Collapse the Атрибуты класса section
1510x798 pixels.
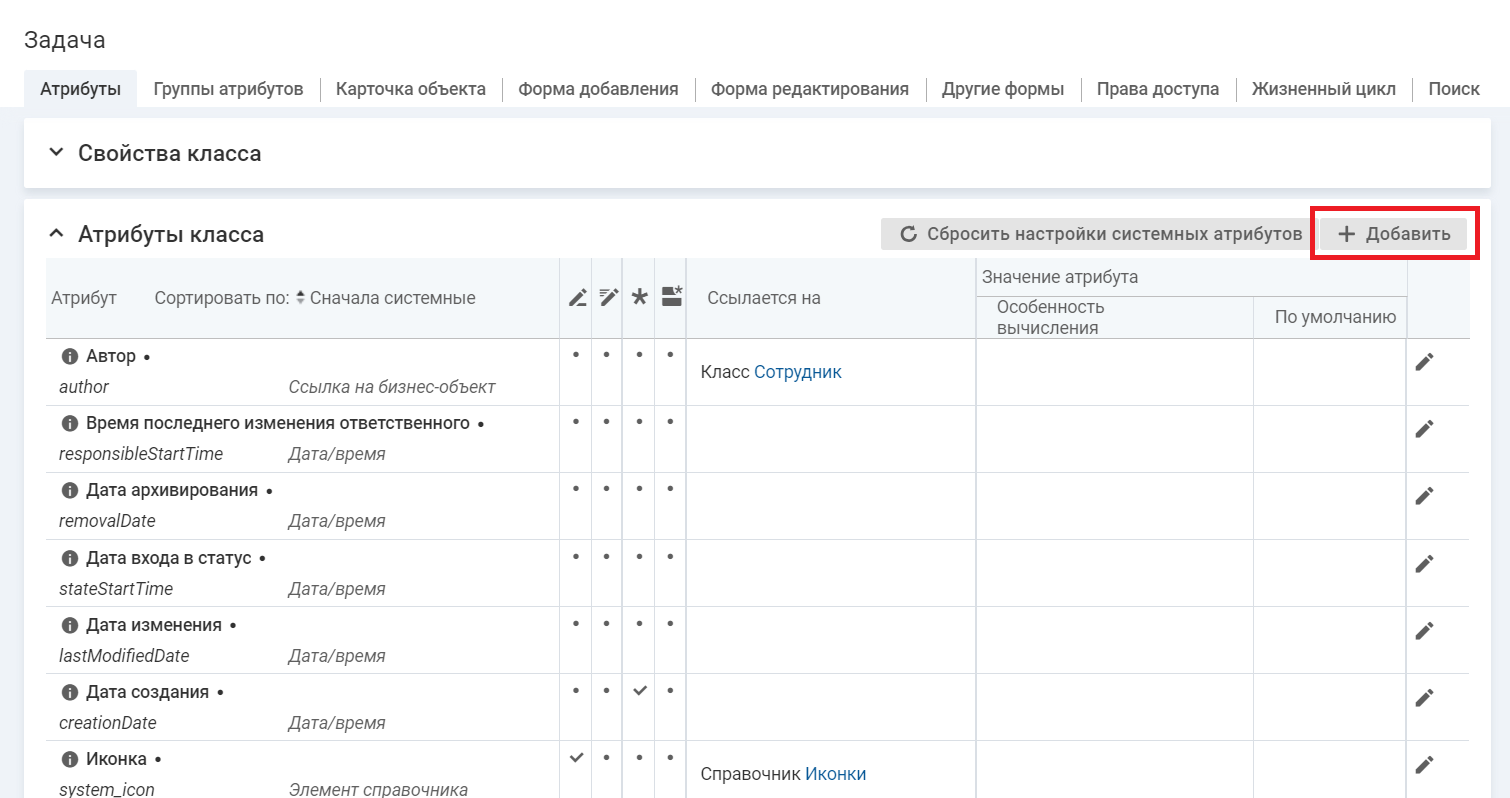pos(56,234)
